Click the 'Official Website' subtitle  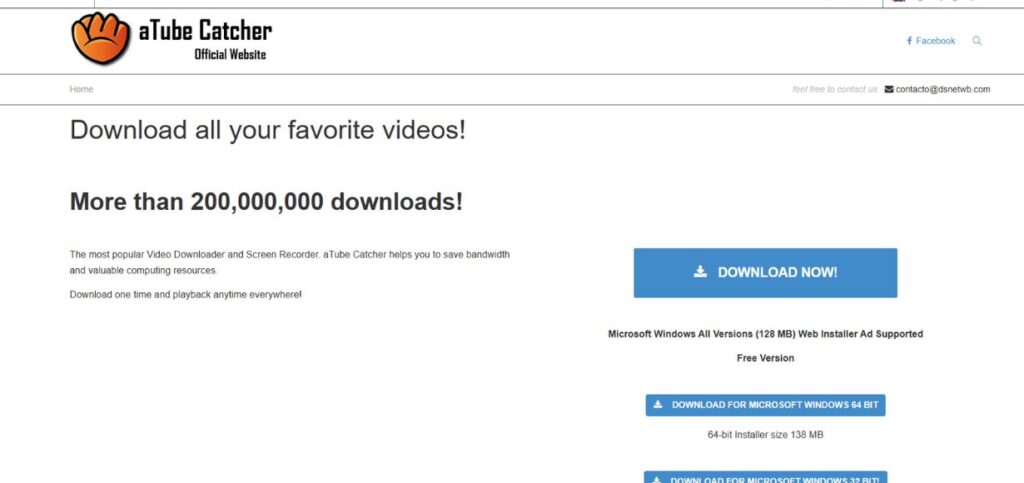click(x=230, y=55)
